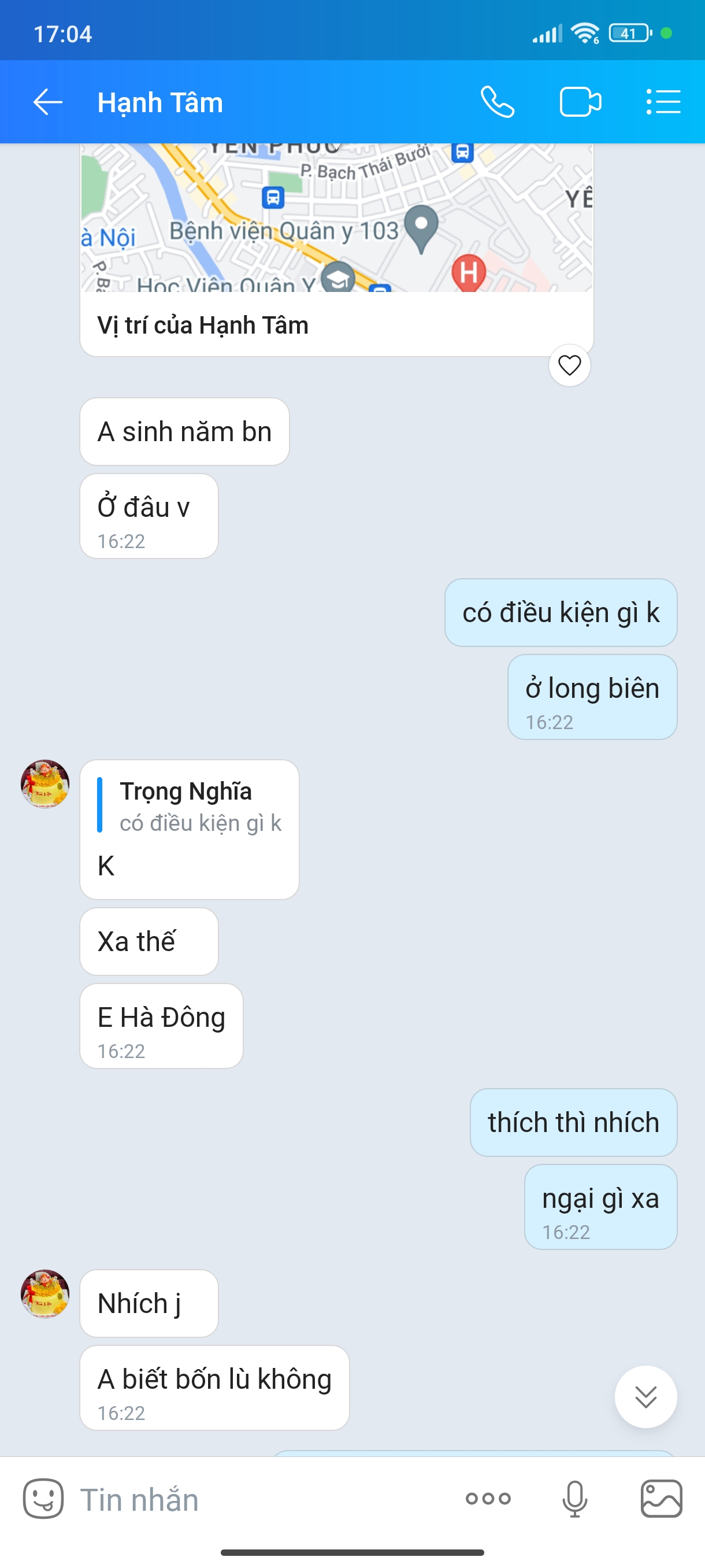Open the conversation options list menu
Screen dimensions: 705x1568
click(x=663, y=102)
